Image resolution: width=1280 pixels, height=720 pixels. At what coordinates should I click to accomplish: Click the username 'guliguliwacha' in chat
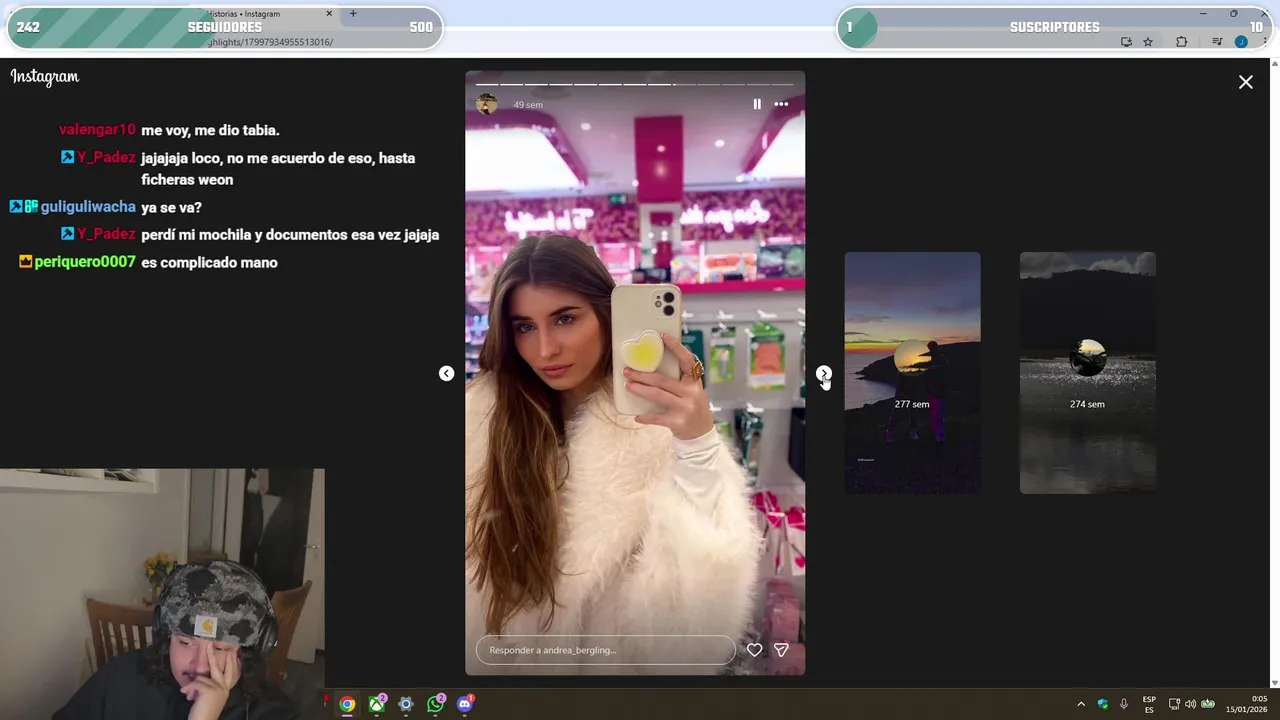[88, 207]
